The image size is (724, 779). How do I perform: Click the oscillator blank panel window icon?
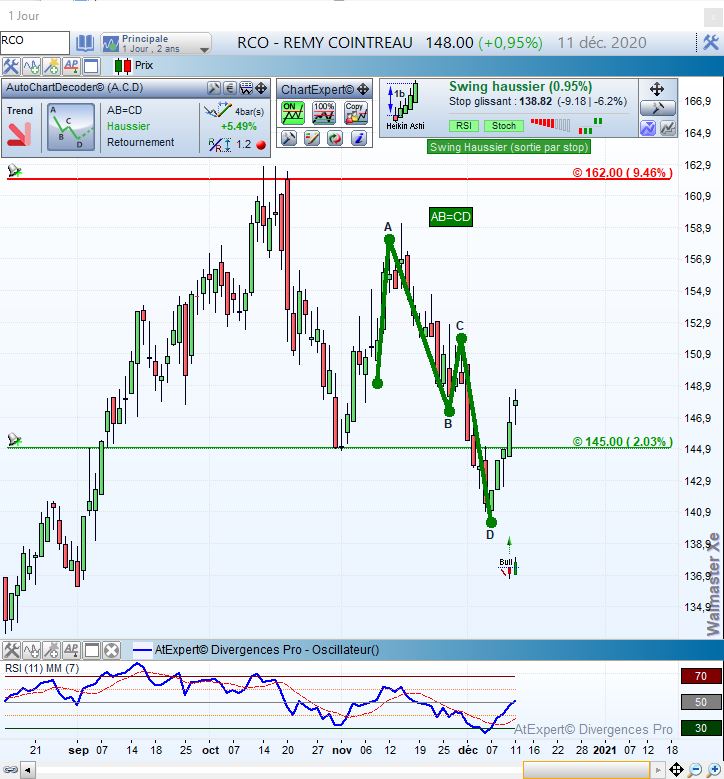coord(91,650)
